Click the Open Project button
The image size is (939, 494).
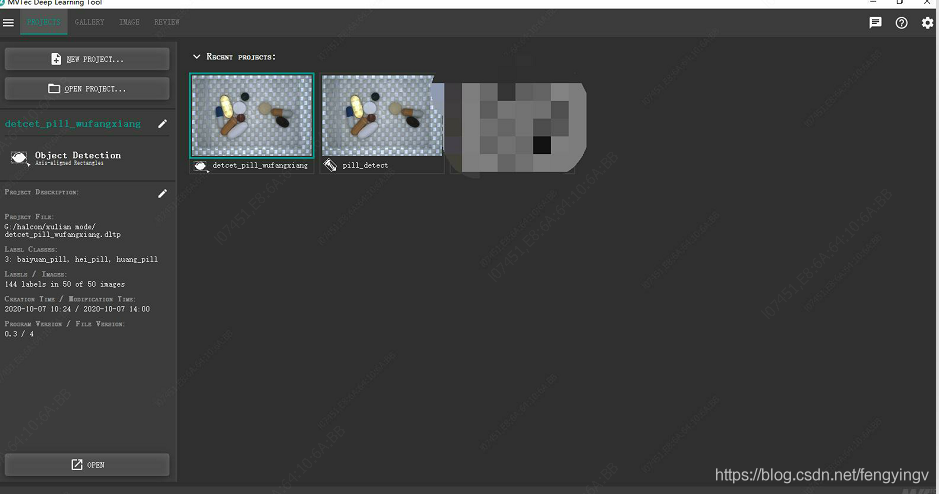point(87,89)
